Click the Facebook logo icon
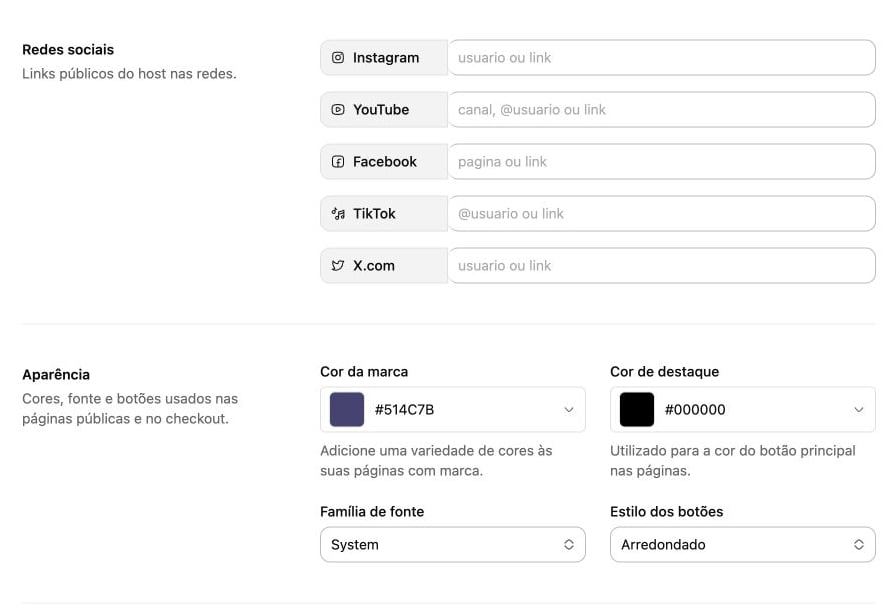 point(338,162)
